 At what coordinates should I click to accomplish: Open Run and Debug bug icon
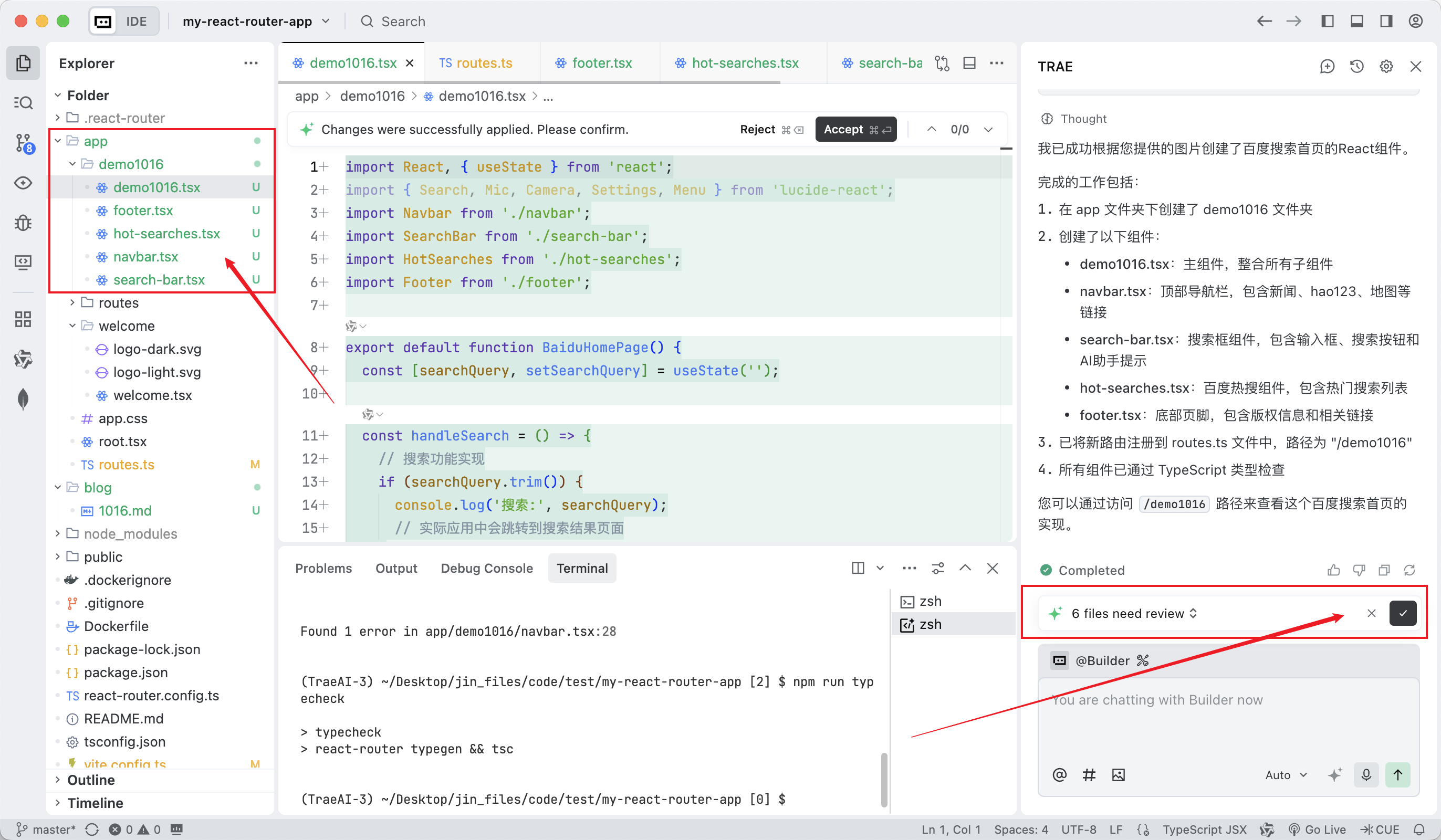tap(24, 223)
